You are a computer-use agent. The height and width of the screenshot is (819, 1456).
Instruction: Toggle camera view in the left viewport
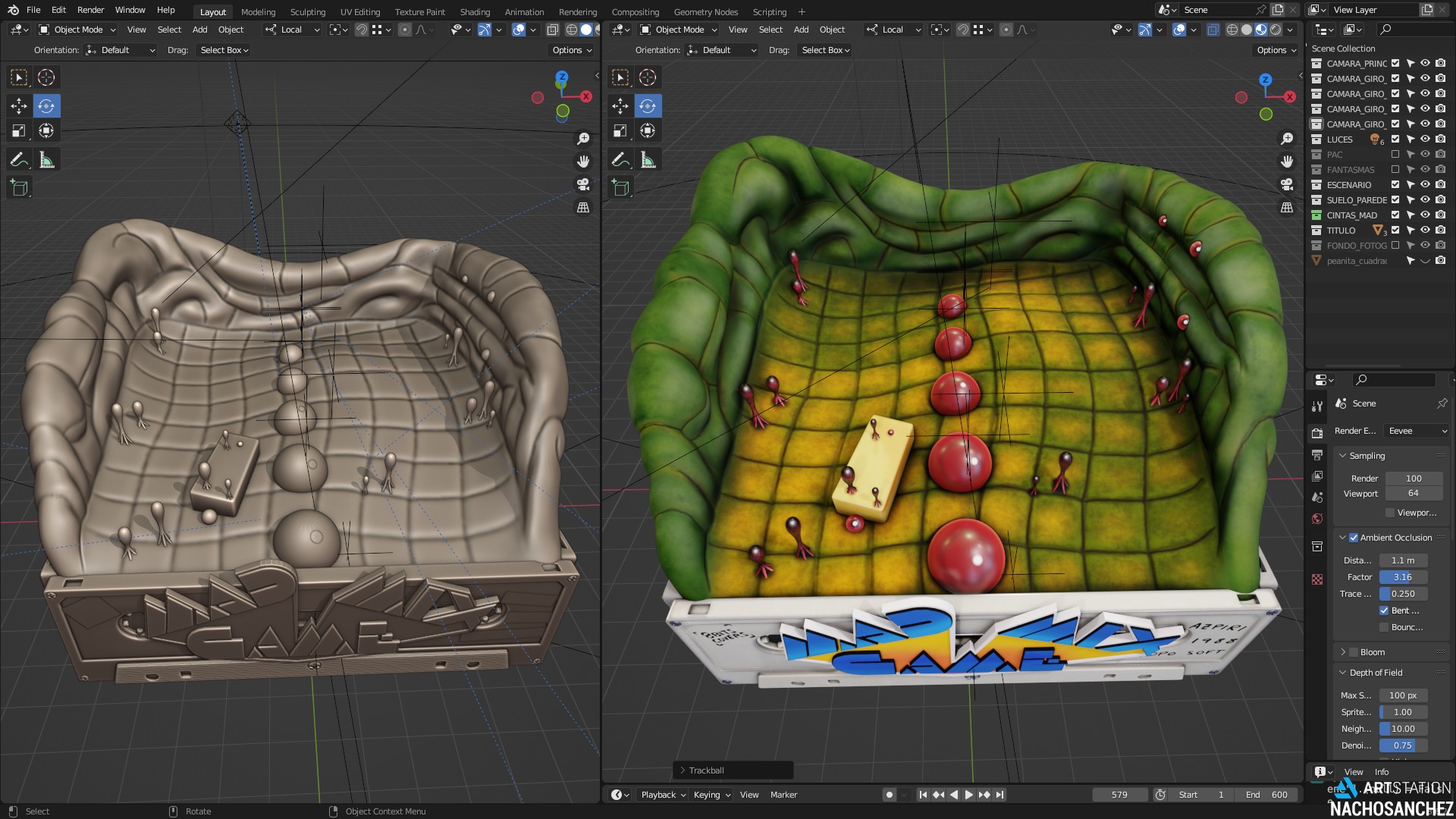point(583,184)
